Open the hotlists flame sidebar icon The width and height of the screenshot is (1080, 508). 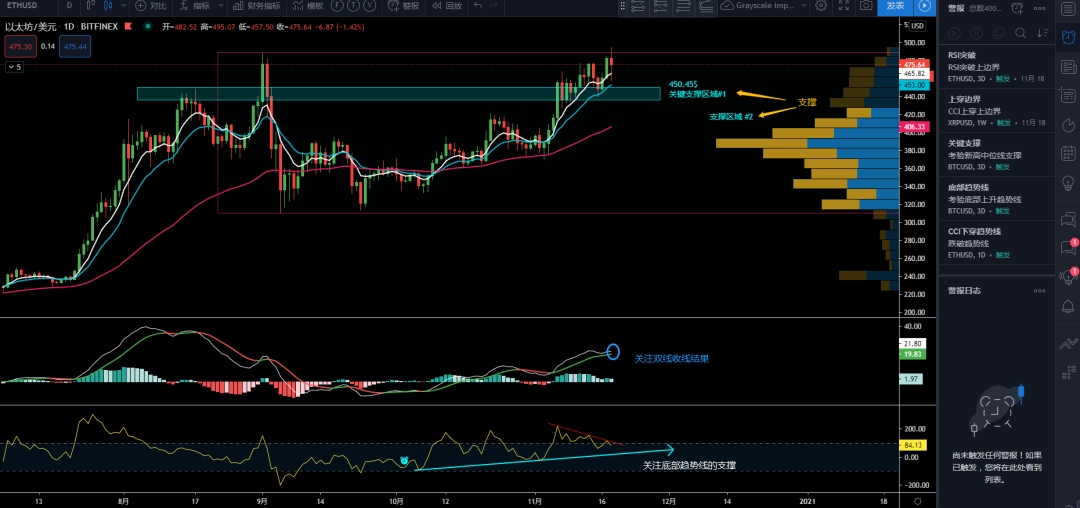click(x=1068, y=125)
